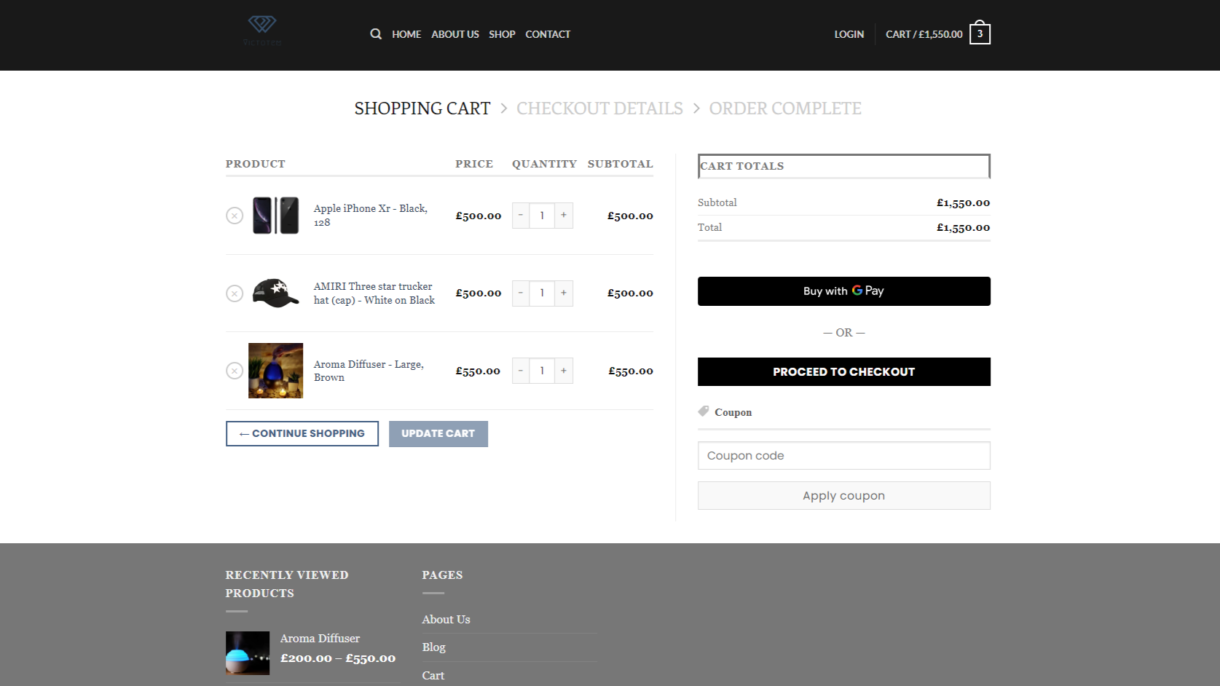Open Cart / £1,550.00 header link

(x=924, y=34)
